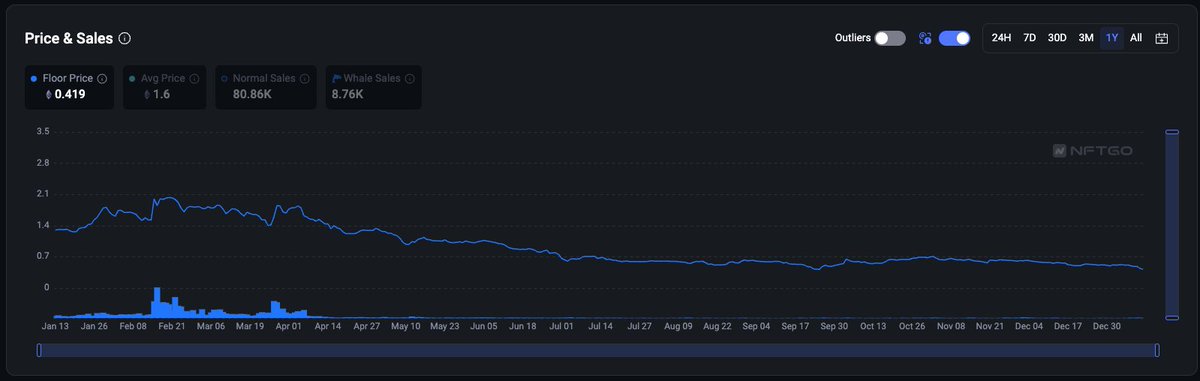The height and width of the screenshot is (381, 1200).
Task: Click the 0.419 floor price value
Action: tap(70, 95)
